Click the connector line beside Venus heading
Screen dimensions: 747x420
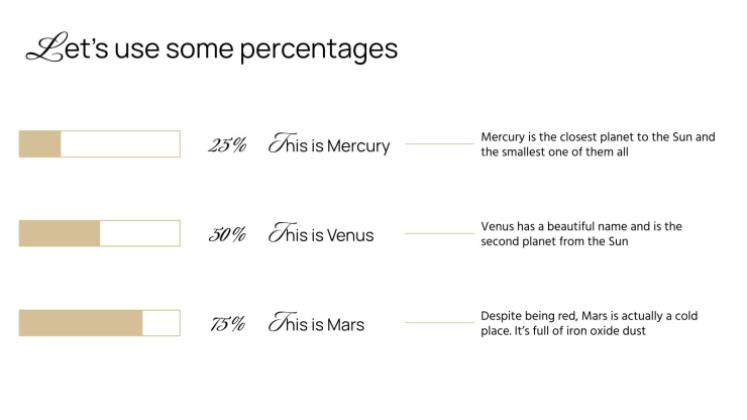click(438, 234)
